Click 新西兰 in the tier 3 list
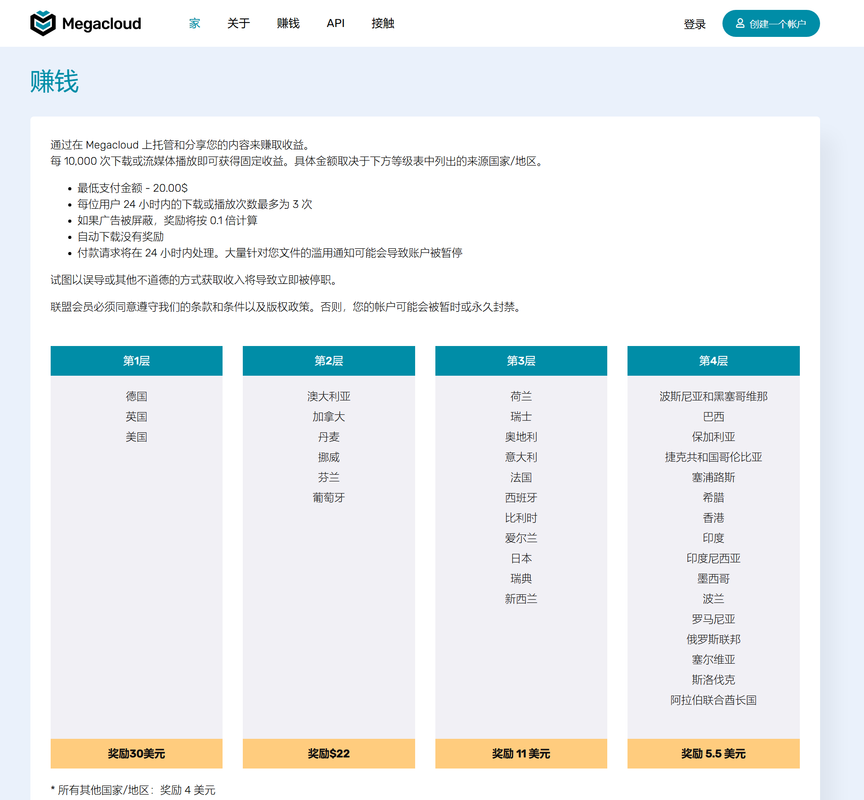864x800 pixels. coord(521,599)
